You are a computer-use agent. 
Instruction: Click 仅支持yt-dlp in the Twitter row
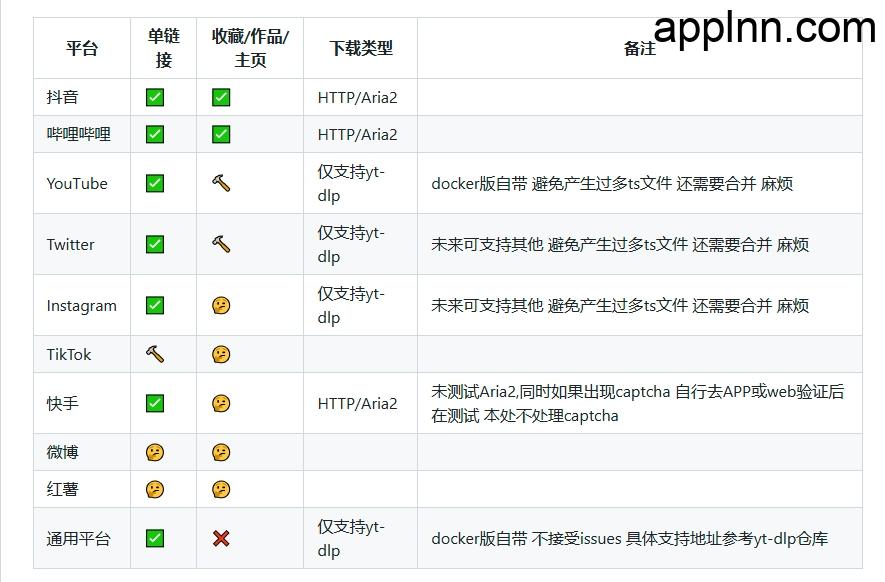351,244
